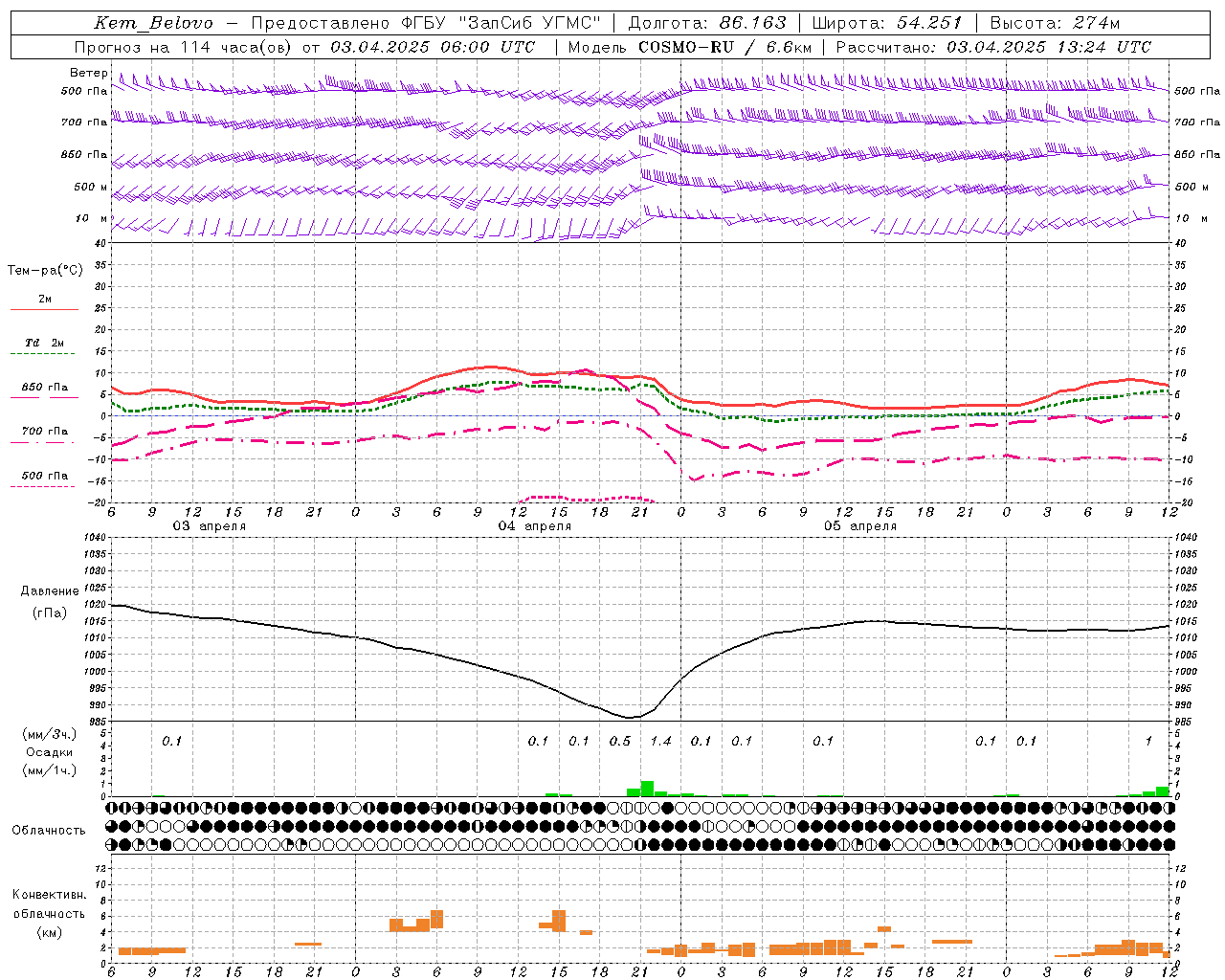The image size is (1225, 980).
Task: Click the Прогноз на 114 часа(ов) text
Action: click(184, 47)
